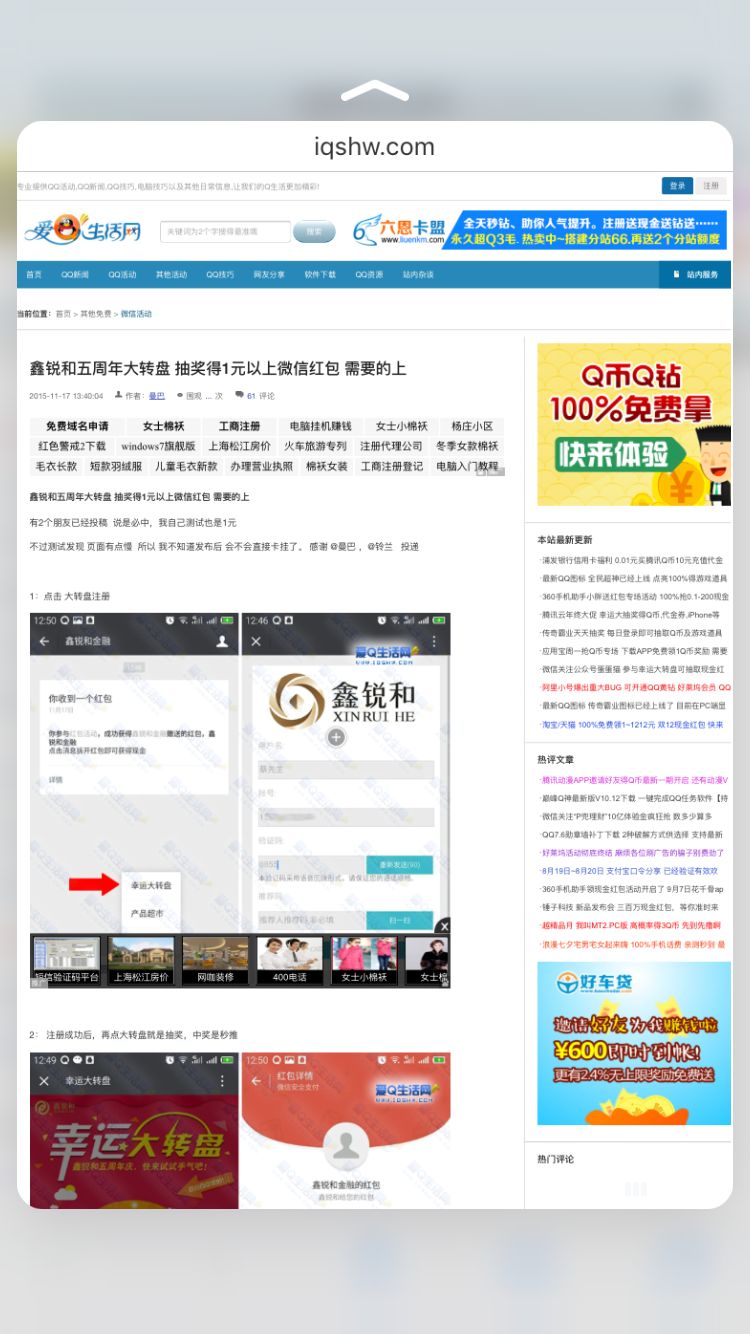Click the 工商注册 ad link
The width and height of the screenshot is (750, 1334).
coord(240,426)
